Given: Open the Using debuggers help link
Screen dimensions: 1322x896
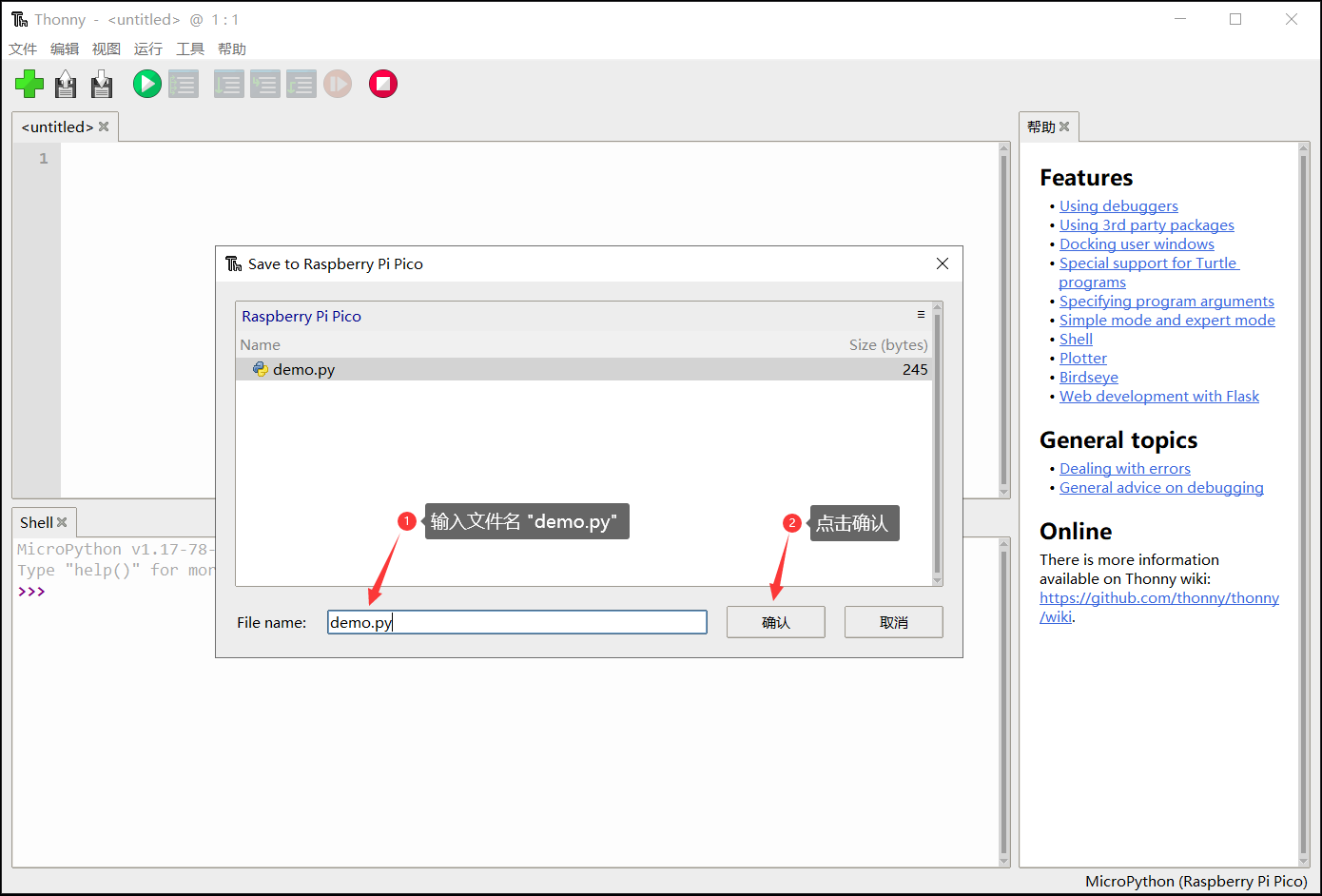Looking at the screenshot, I should click(x=1118, y=206).
